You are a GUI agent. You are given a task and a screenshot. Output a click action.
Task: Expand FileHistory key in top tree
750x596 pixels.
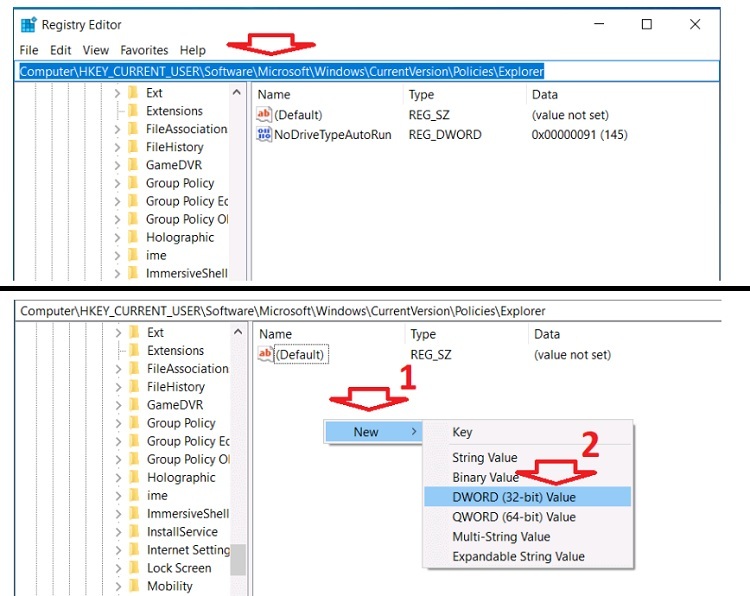point(118,147)
